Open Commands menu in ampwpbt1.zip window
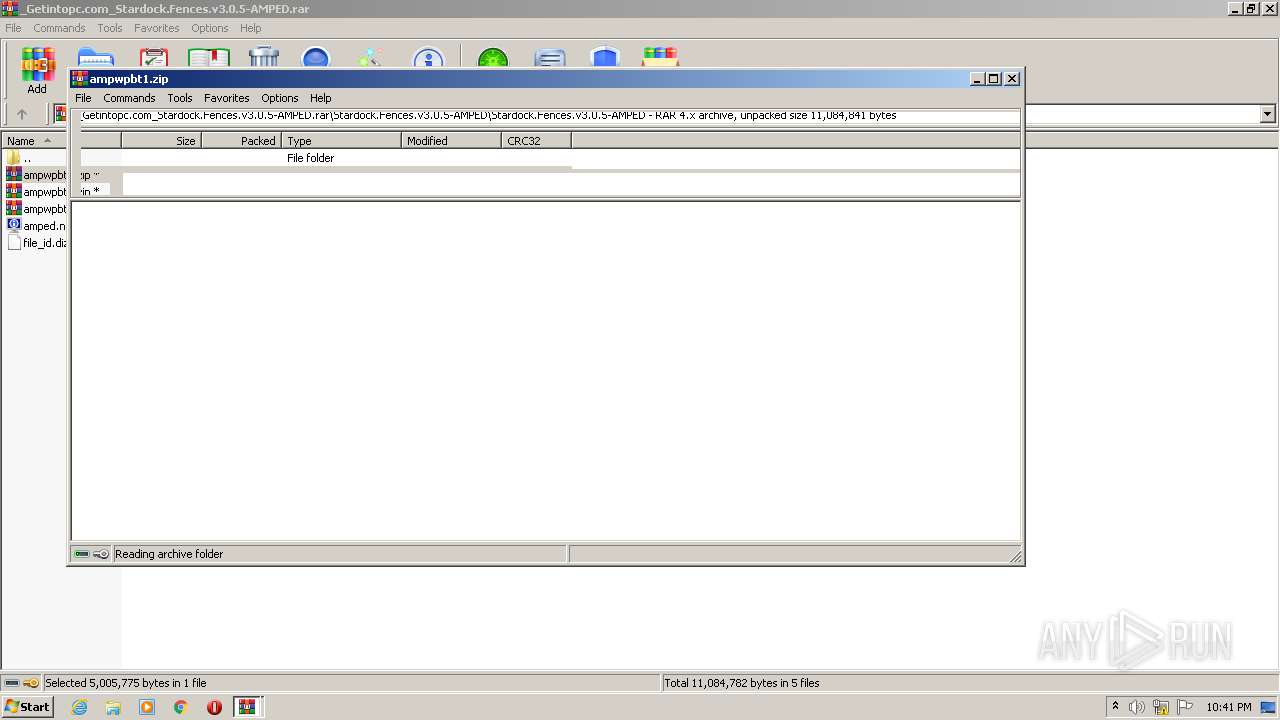Viewport: 1280px width, 720px height. 129,98
